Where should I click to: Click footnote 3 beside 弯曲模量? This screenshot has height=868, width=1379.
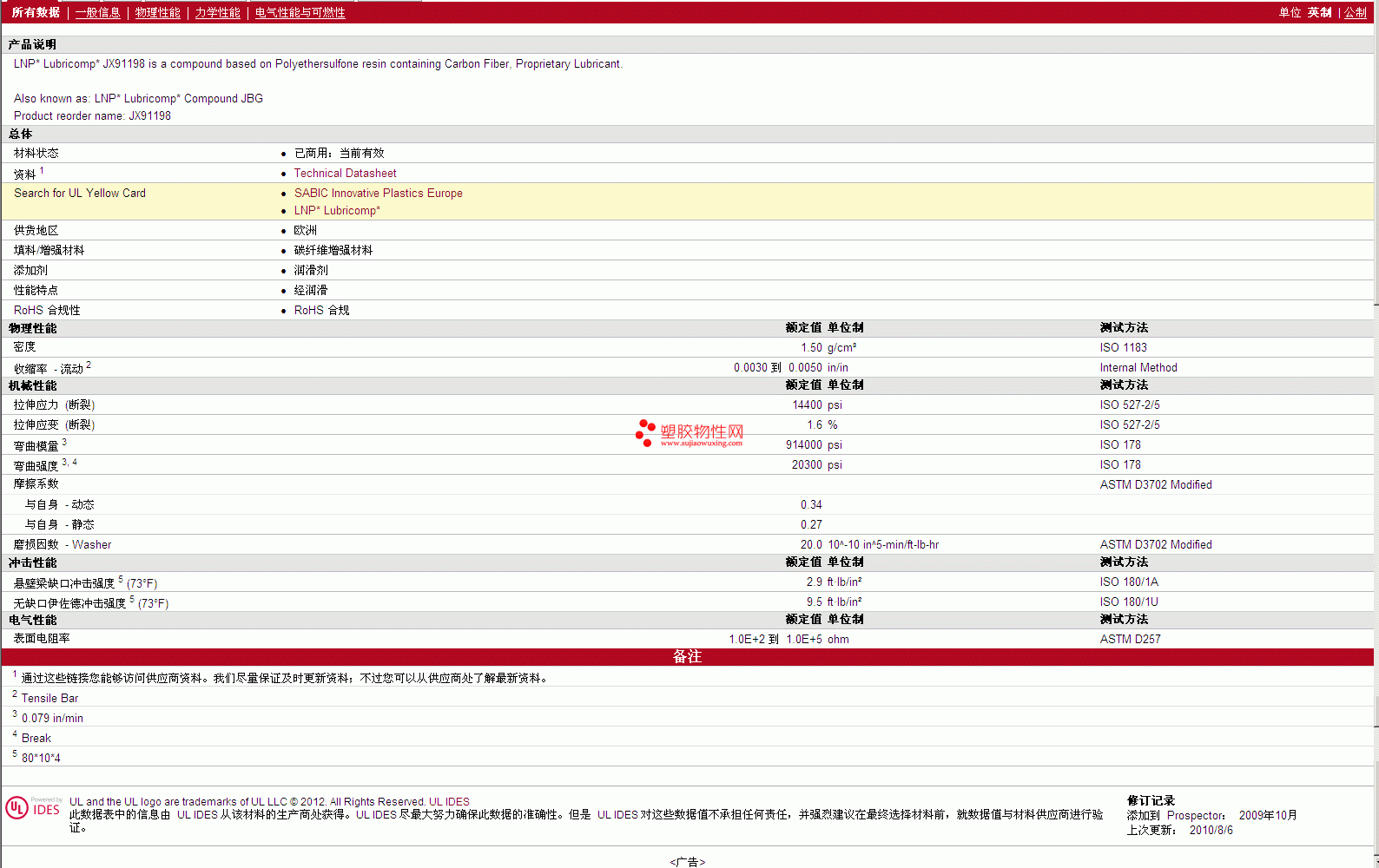[x=64, y=443]
